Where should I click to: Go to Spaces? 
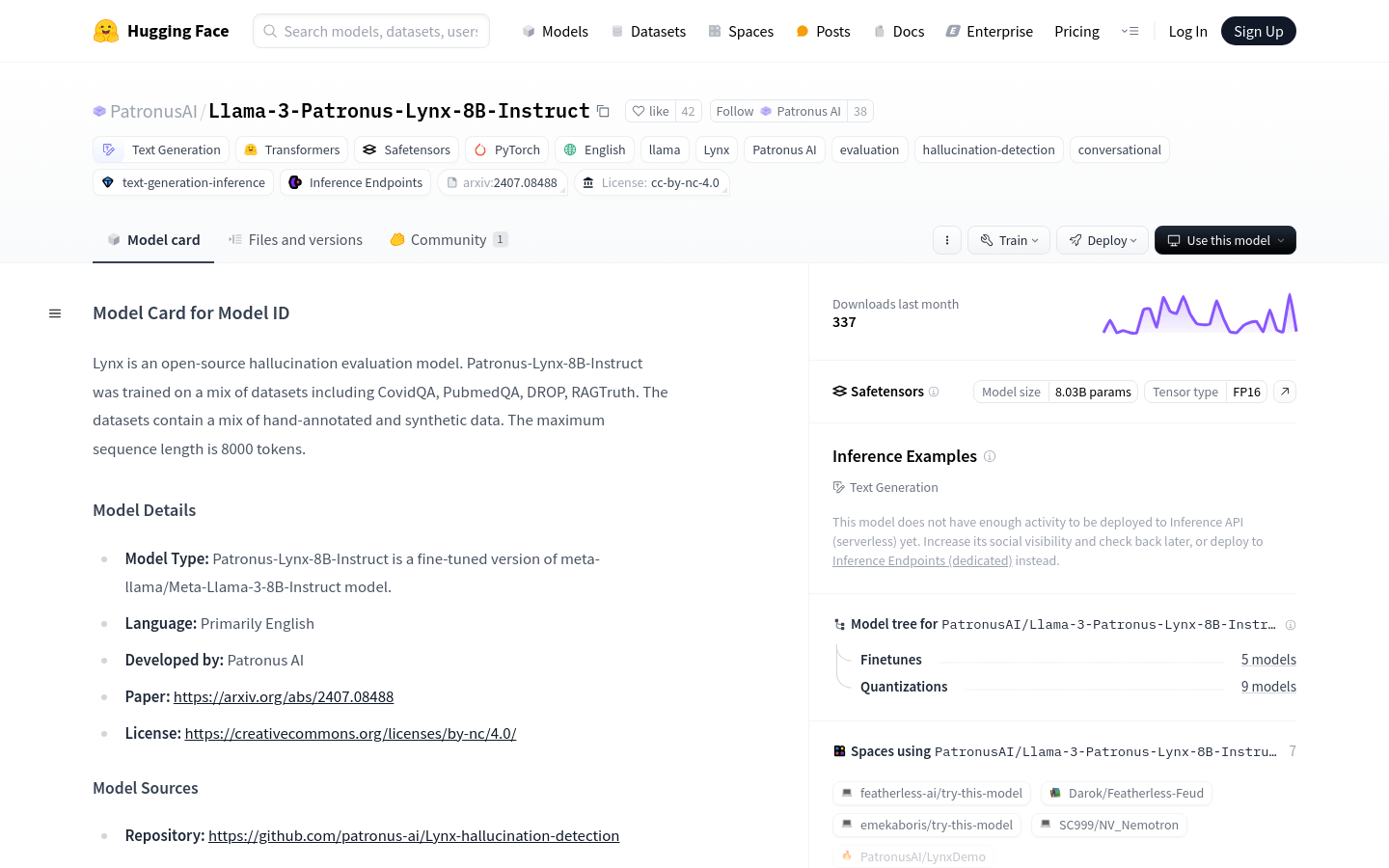pos(741,31)
